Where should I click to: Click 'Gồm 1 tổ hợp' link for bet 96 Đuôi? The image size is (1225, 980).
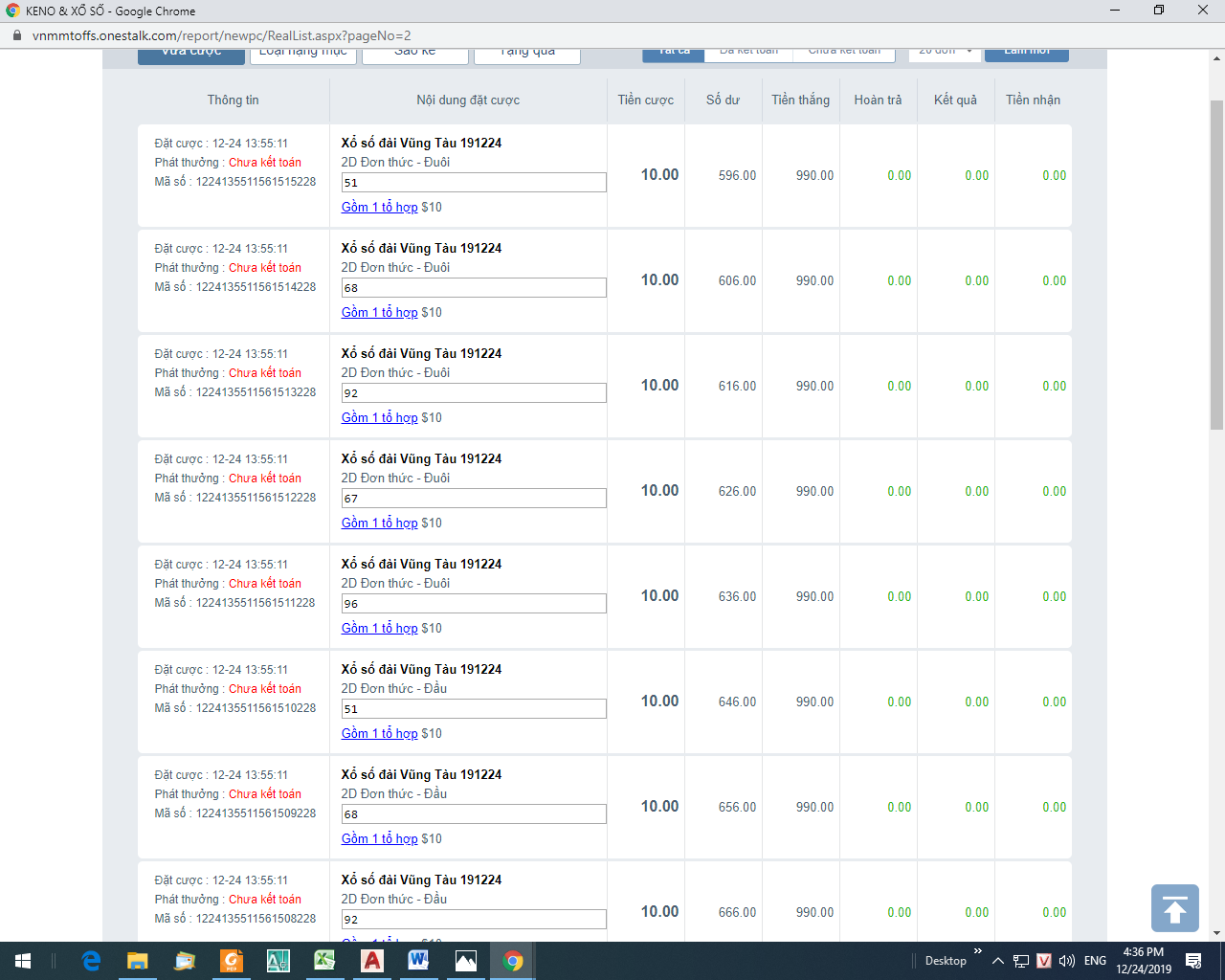[x=379, y=628]
